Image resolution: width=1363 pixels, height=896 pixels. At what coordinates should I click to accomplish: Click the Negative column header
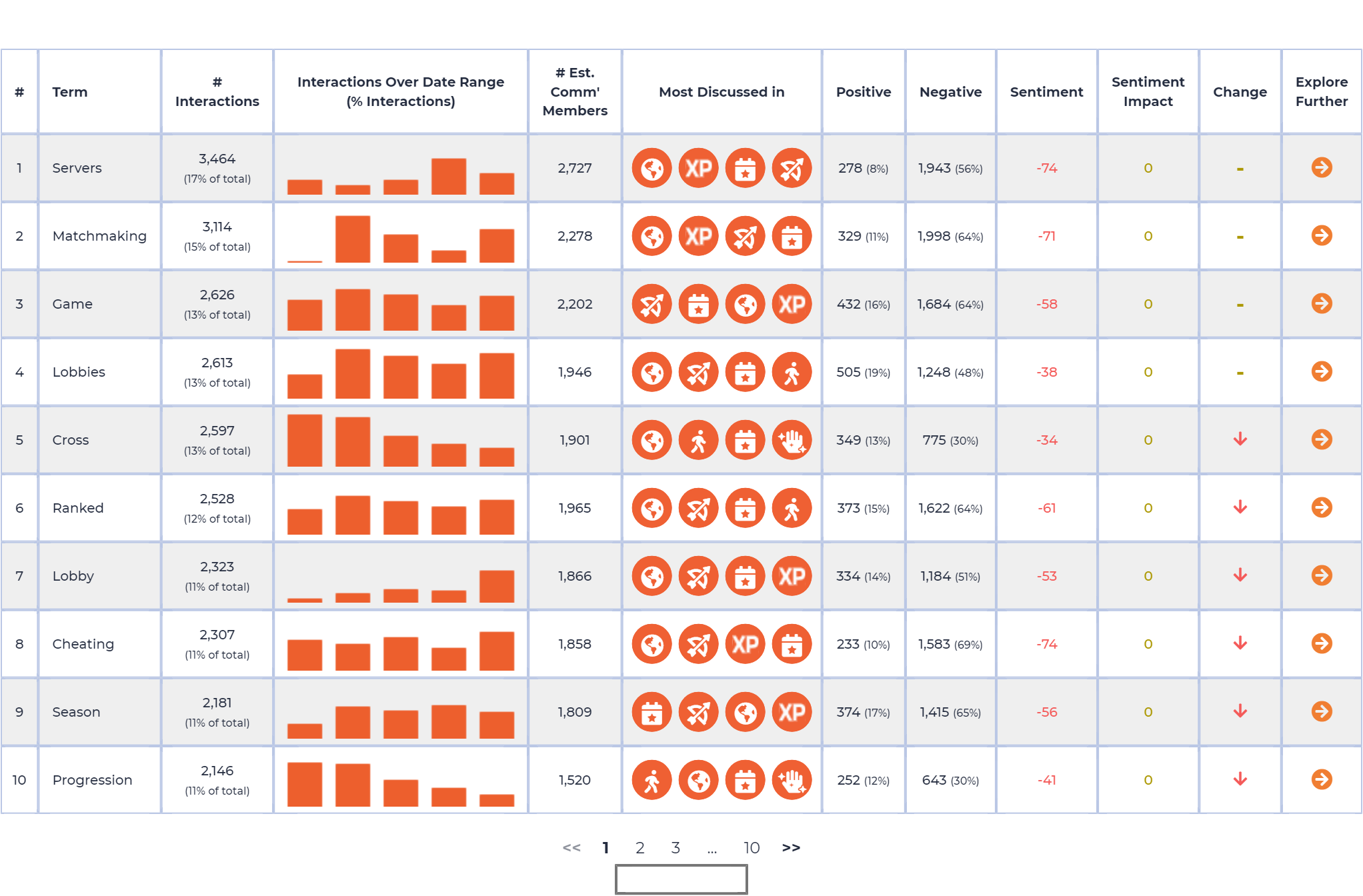click(950, 91)
